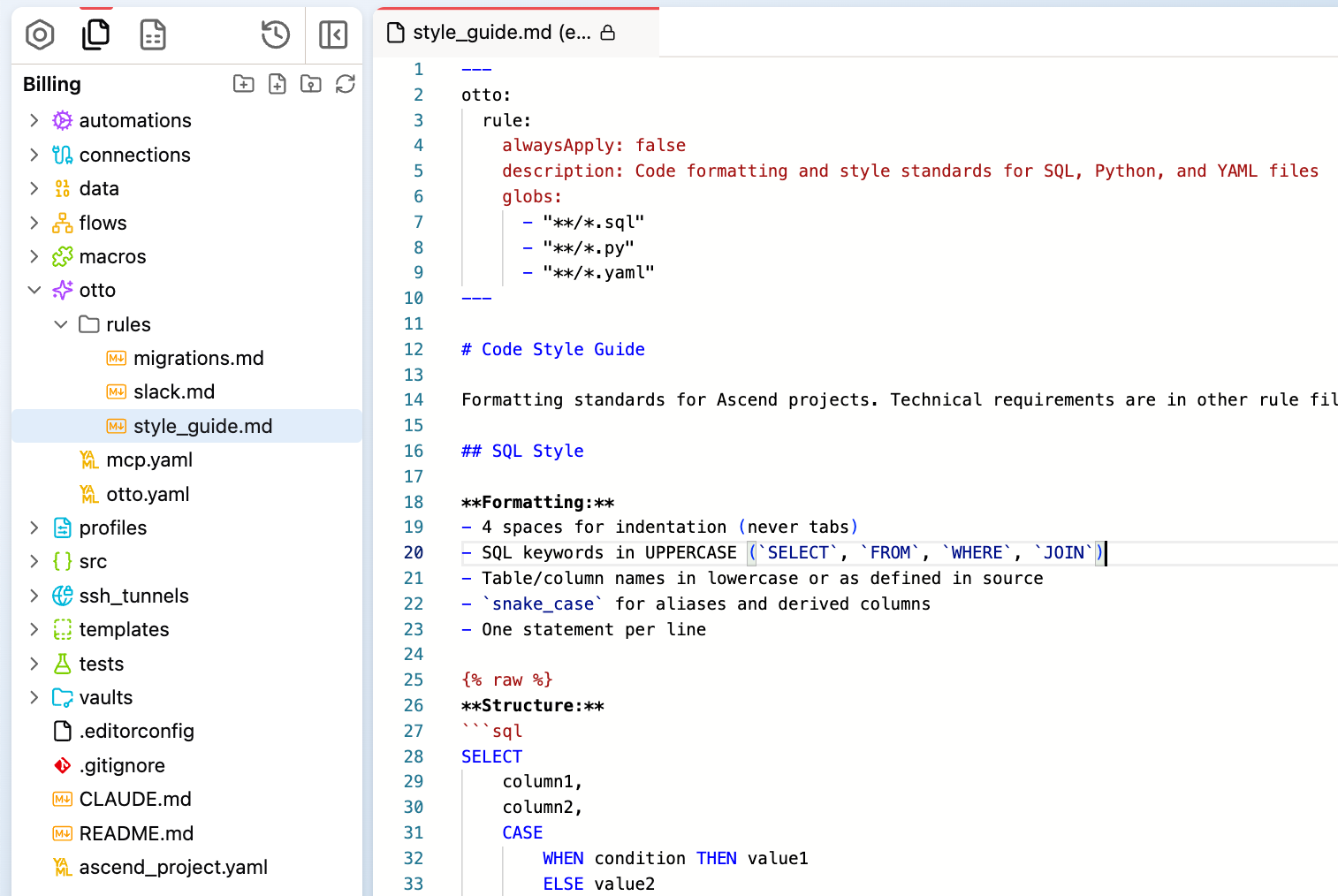Image resolution: width=1338 pixels, height=896 pixels.
Task: Collapse the otto folder chevron
Action: (x=34, y=290)
